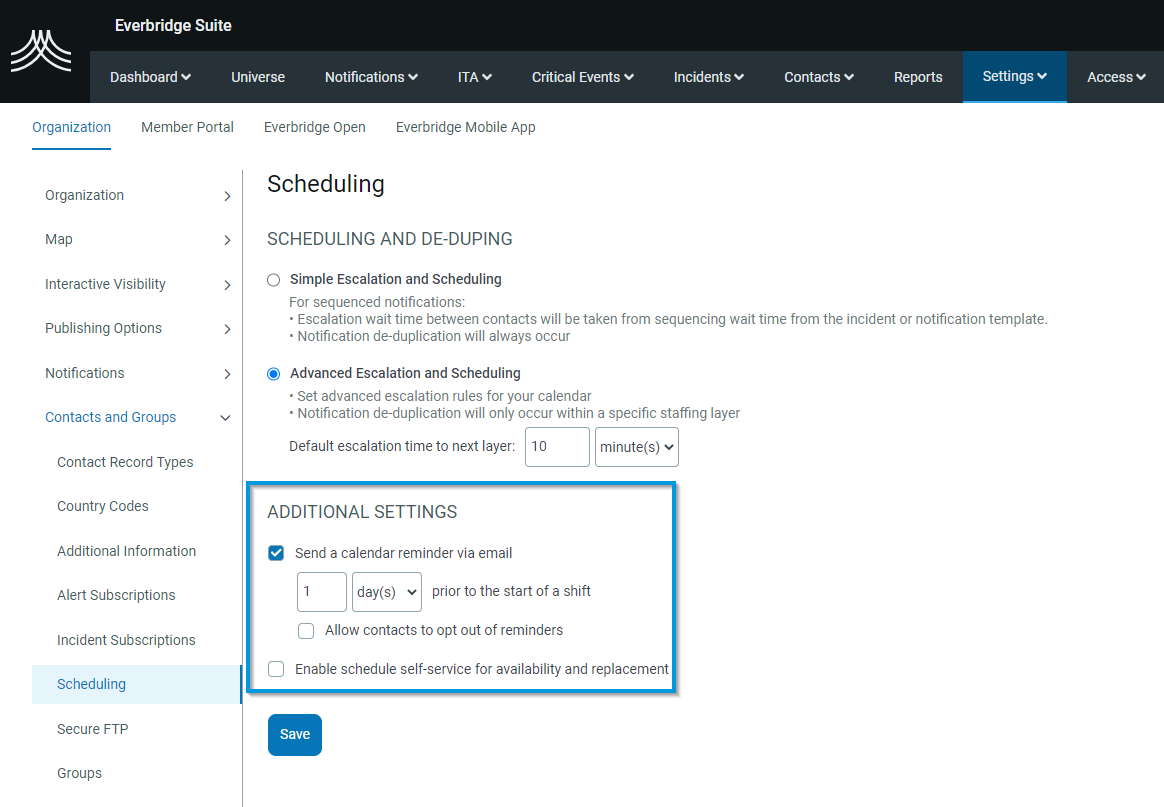This screenshot has height=807, width=1164.
Task: Open sidebar Notifications settings item
Action: (85, 373)
